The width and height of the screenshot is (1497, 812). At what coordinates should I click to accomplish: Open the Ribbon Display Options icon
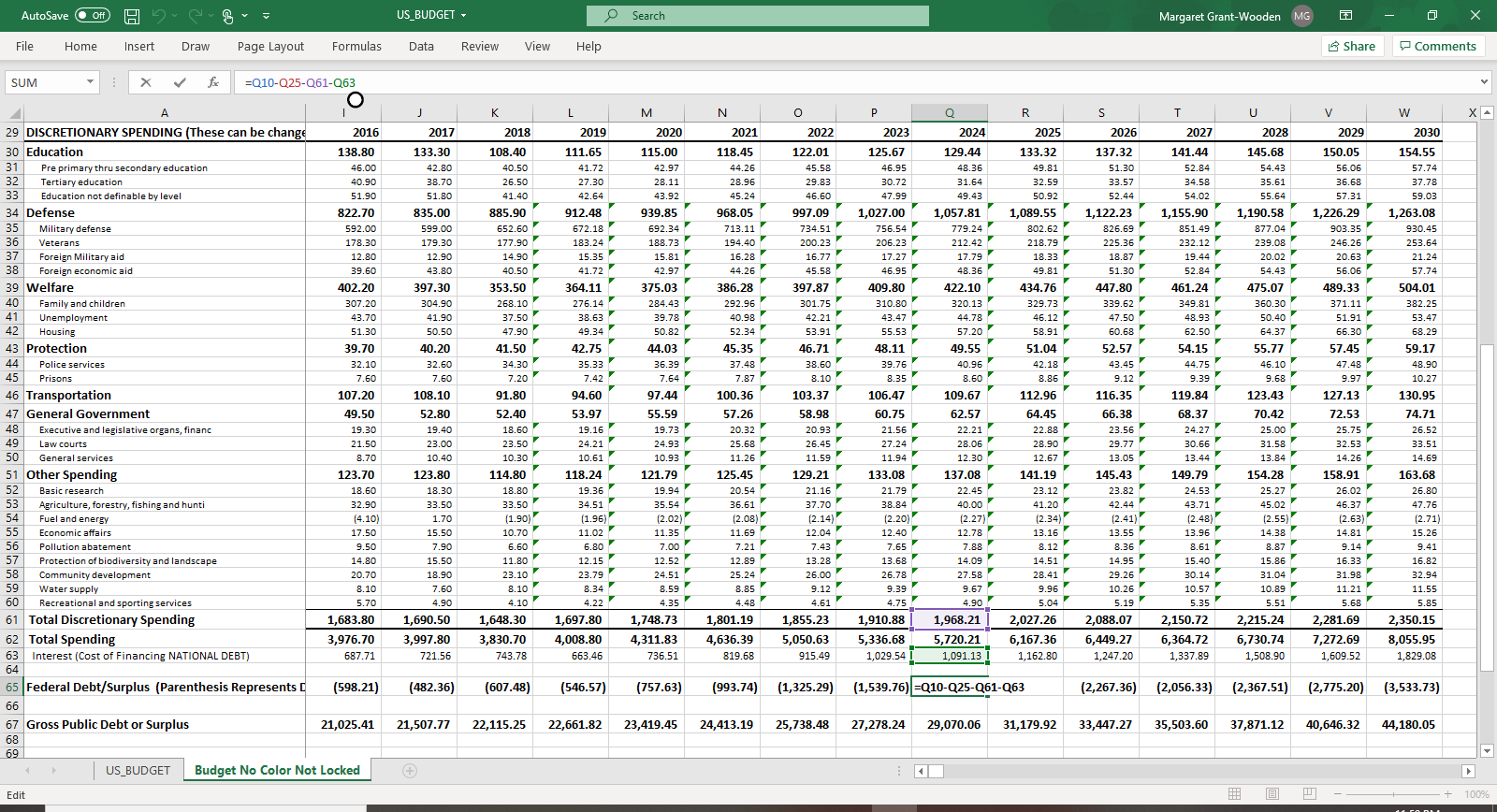click(1345, 16)
